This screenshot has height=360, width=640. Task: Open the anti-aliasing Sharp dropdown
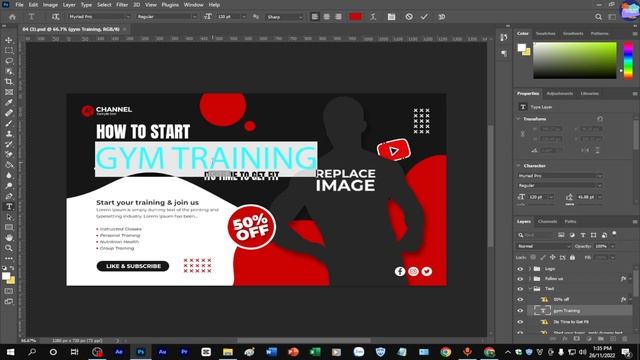click(284, 17)
